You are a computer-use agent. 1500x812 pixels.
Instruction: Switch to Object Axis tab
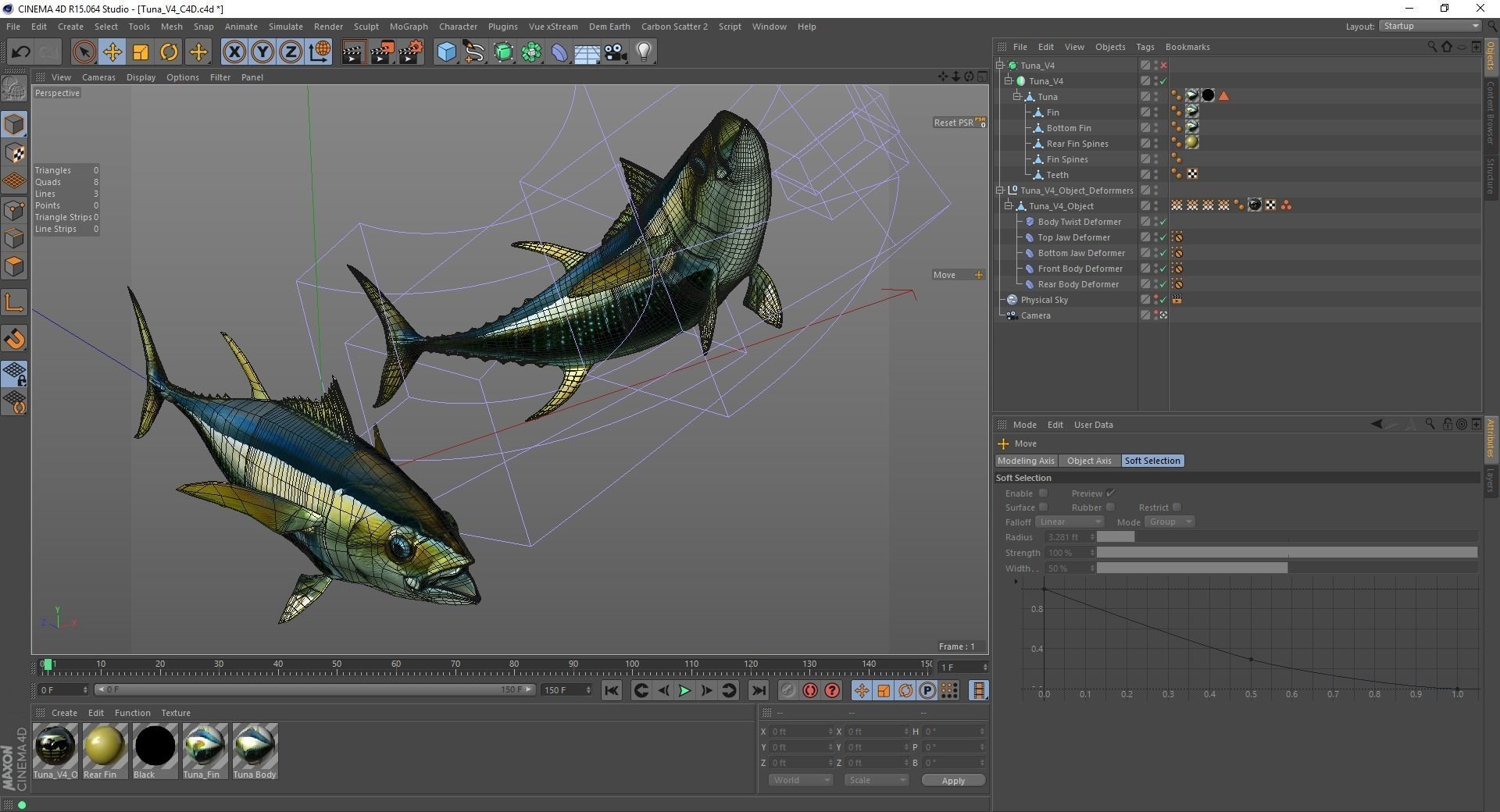click(x=1089, y=461)
